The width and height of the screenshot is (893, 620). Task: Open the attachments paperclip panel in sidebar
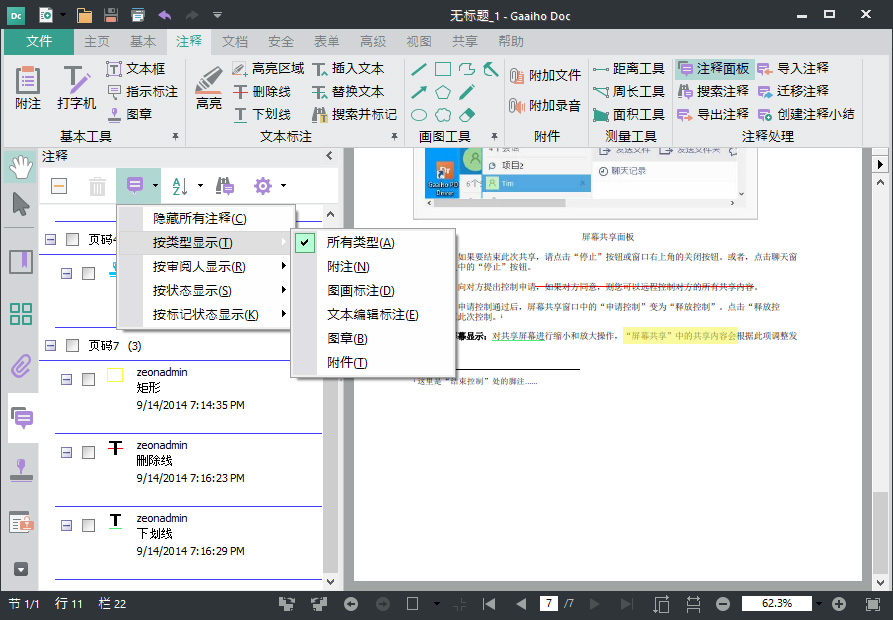tap(21, 365)
